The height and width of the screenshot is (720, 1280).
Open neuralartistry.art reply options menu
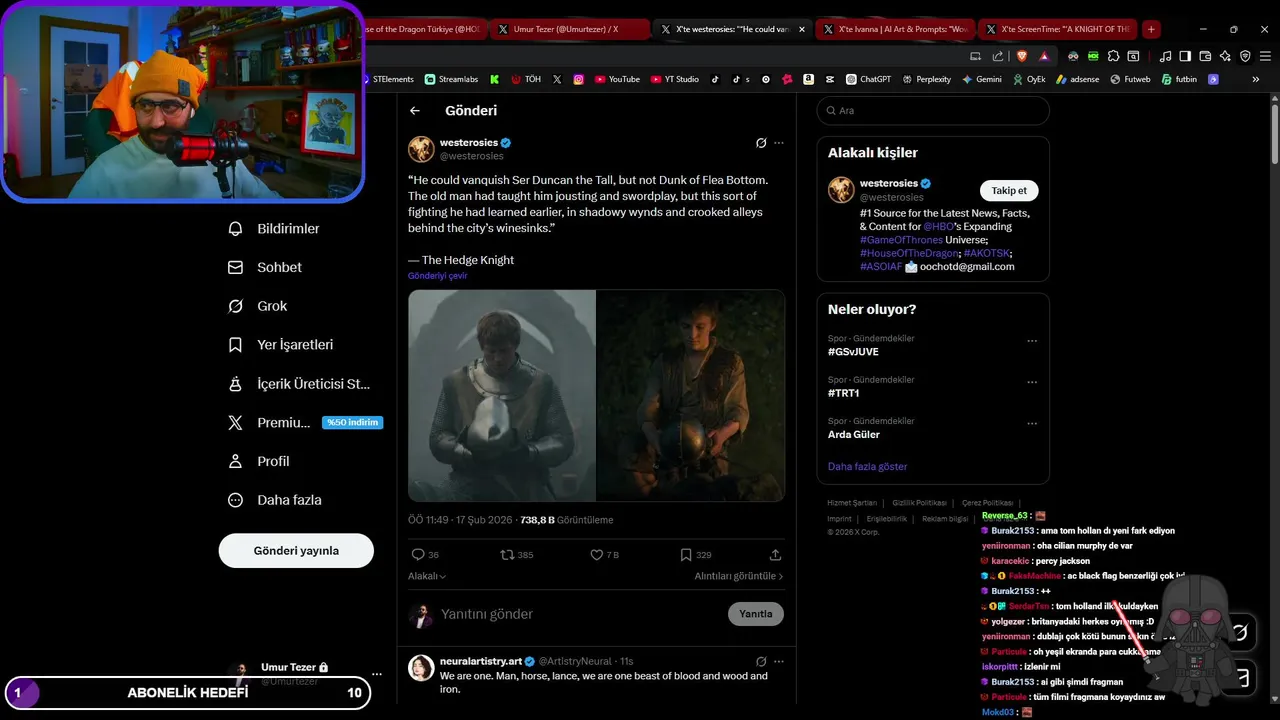pyautogui.click(x=779, y=661)
